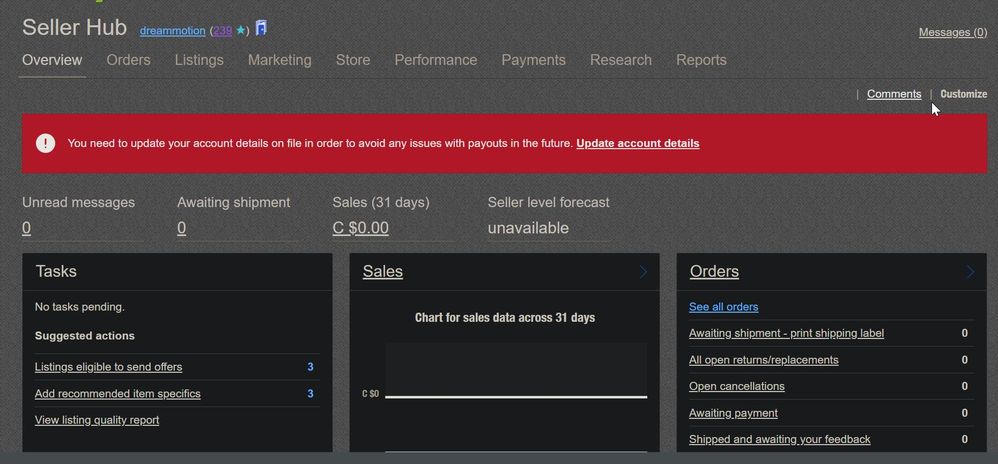Open Awaiting shipment - print shipping label

point(786,334)
